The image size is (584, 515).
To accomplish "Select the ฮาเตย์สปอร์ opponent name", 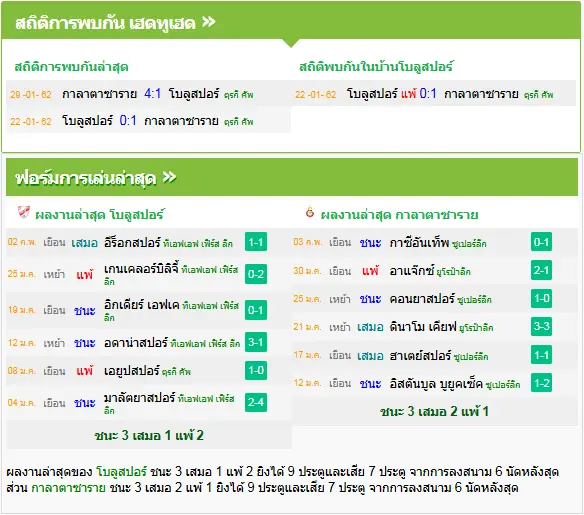I will (420, 355).
